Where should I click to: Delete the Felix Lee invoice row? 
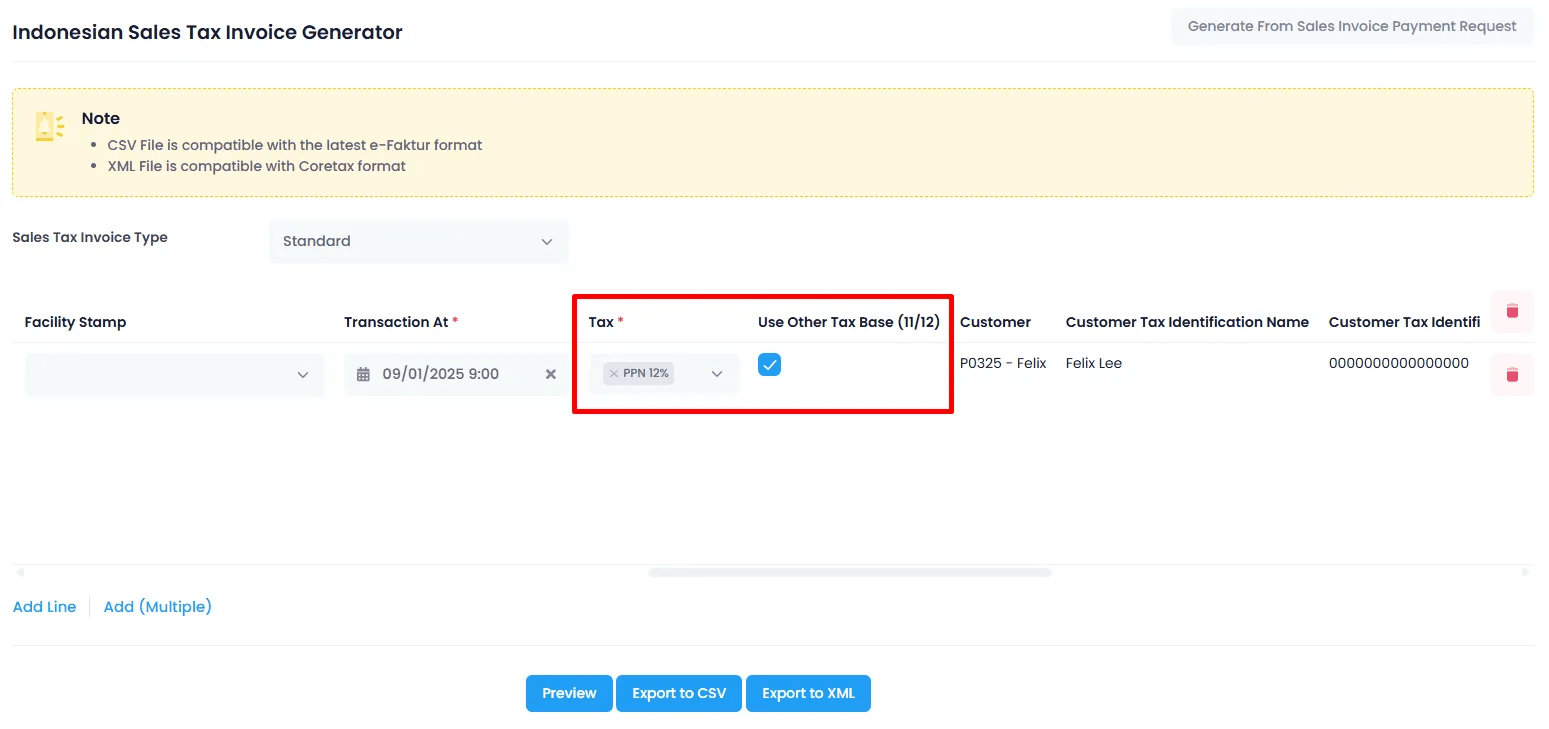point(1511,375)
